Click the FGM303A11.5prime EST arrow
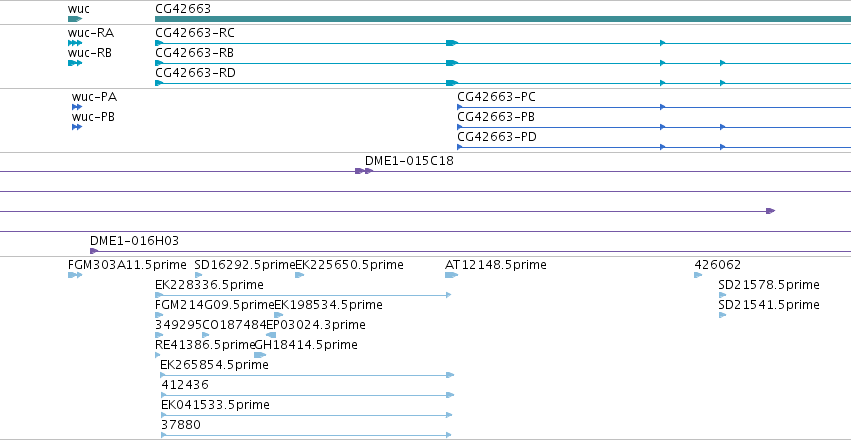This screenshot has width=851, height=440. [75, 275]
